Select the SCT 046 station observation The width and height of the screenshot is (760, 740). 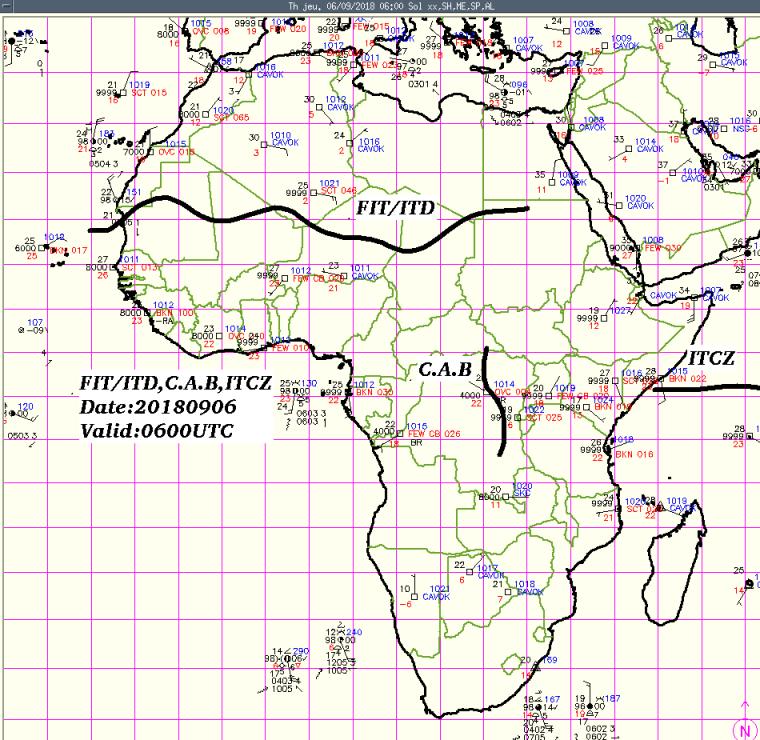click(339, 190)
